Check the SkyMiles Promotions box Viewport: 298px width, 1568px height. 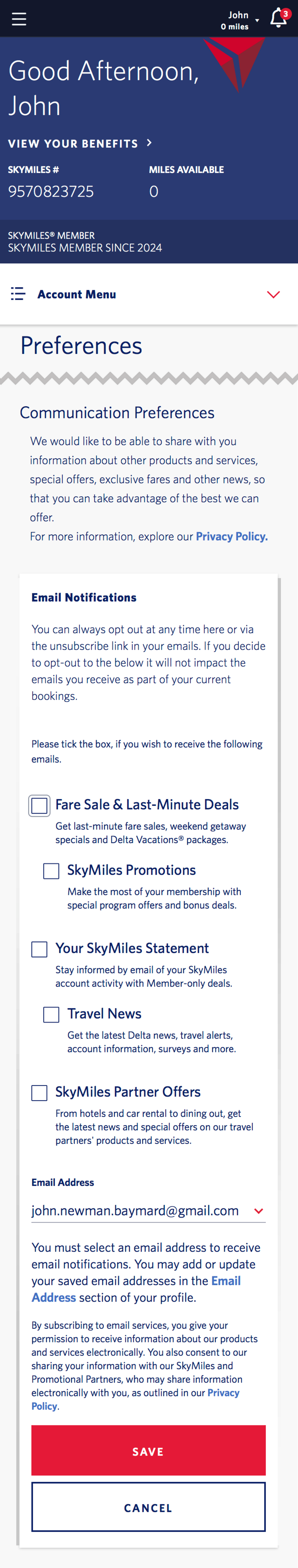pos(51,871)
